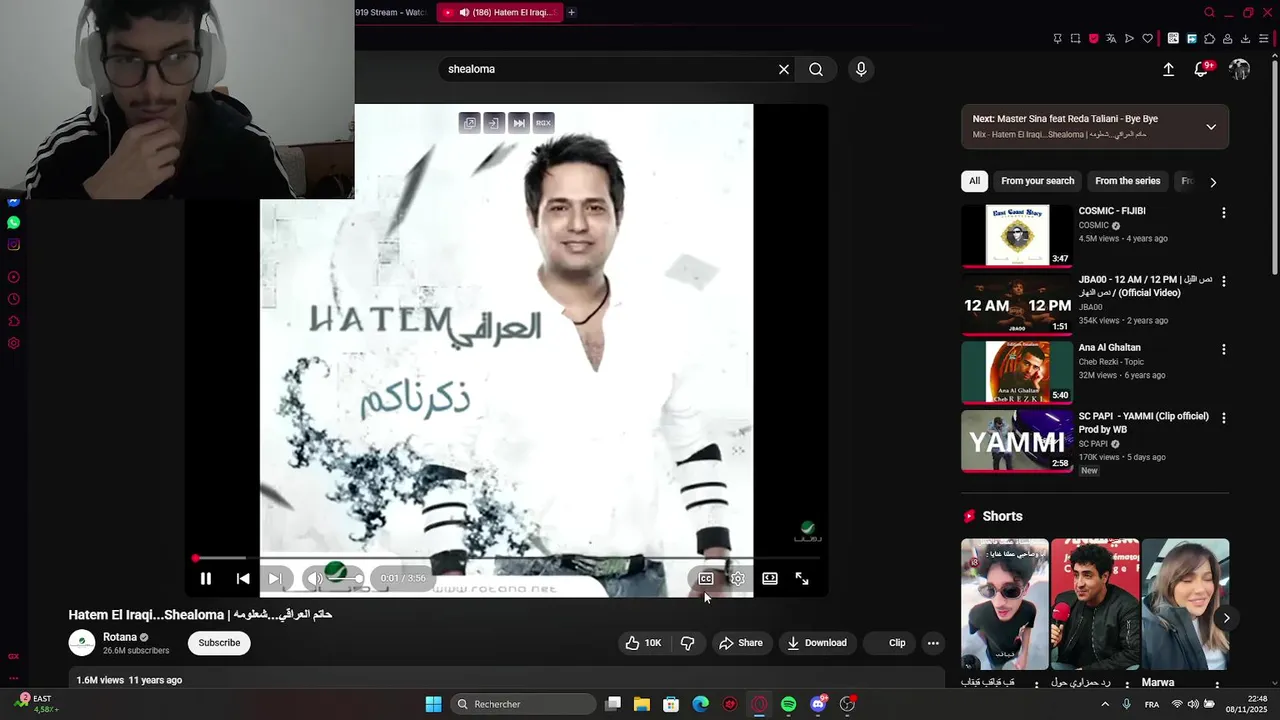Select From the series chip

pos(1128,181)
